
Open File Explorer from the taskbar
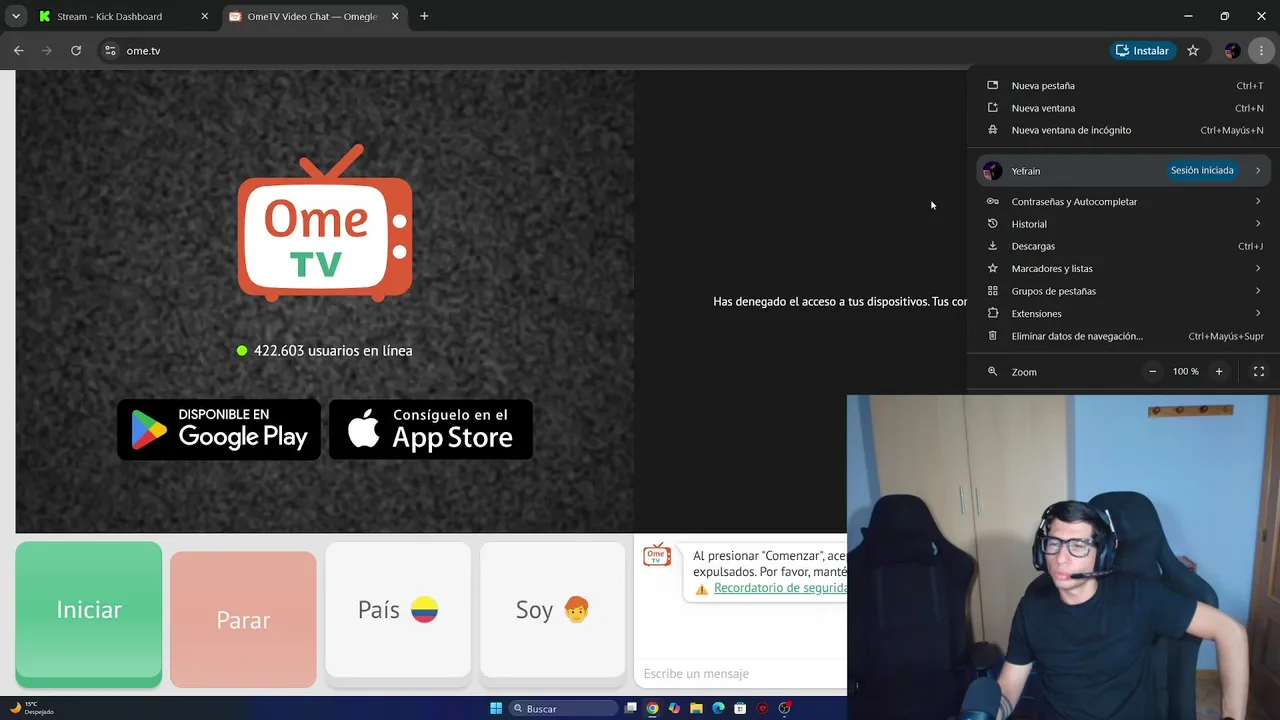(696, 708)
